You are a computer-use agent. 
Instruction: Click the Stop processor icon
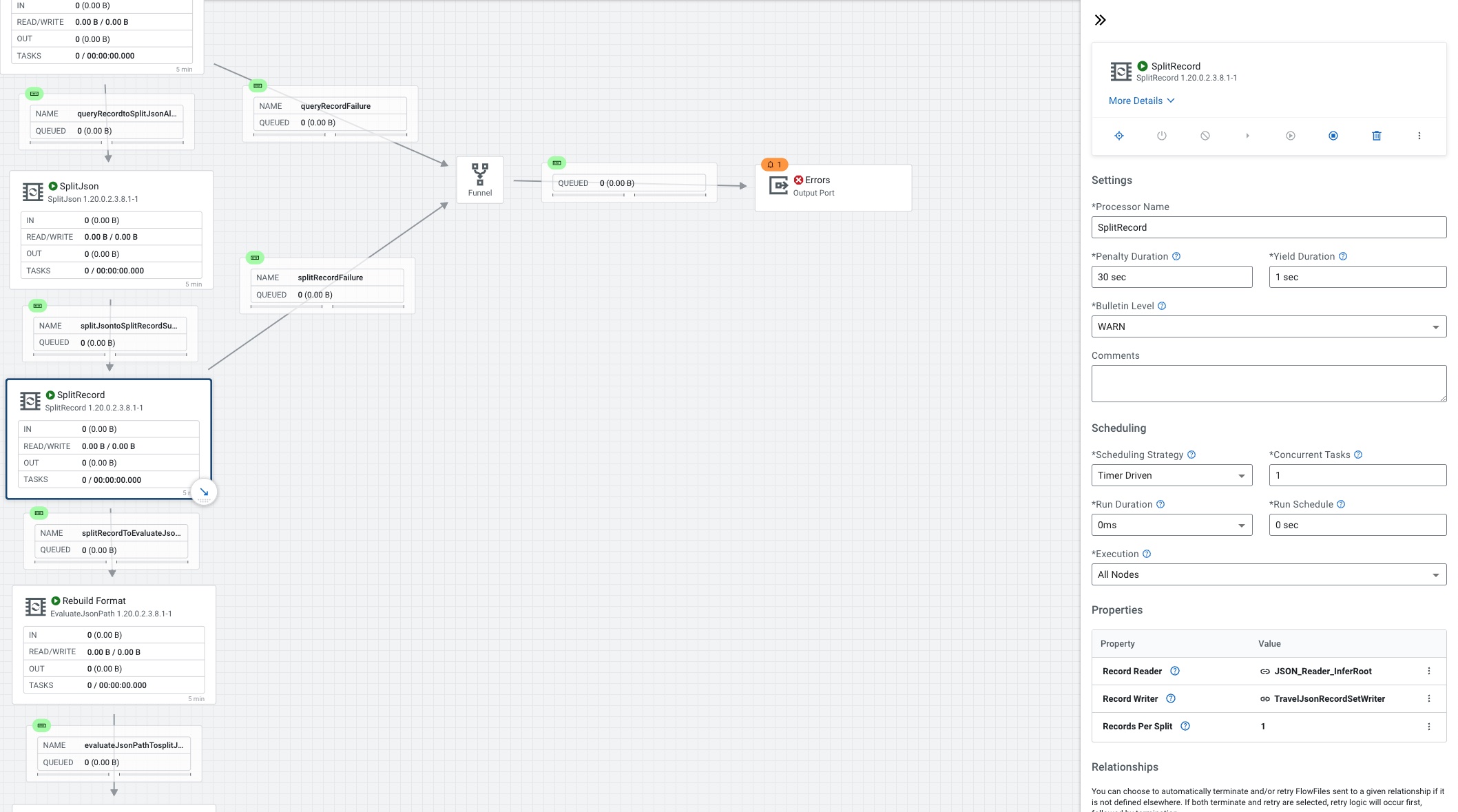(1333, 136)
